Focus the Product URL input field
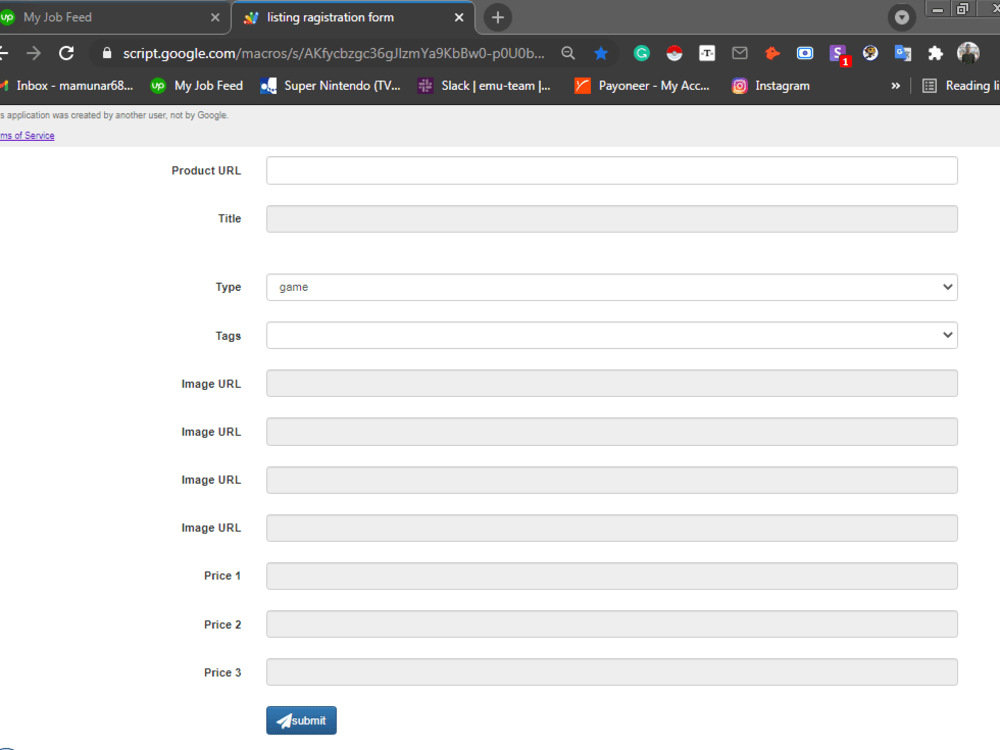Image resolution: width=1000 pixels, height=750 pixels. pyautogui.click(x=612, y=170)
